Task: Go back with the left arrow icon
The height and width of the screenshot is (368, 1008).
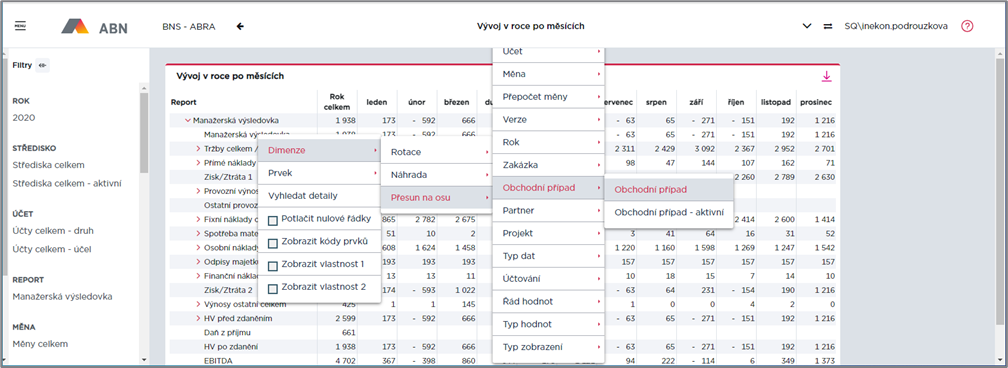Action: tap(240, 26)
